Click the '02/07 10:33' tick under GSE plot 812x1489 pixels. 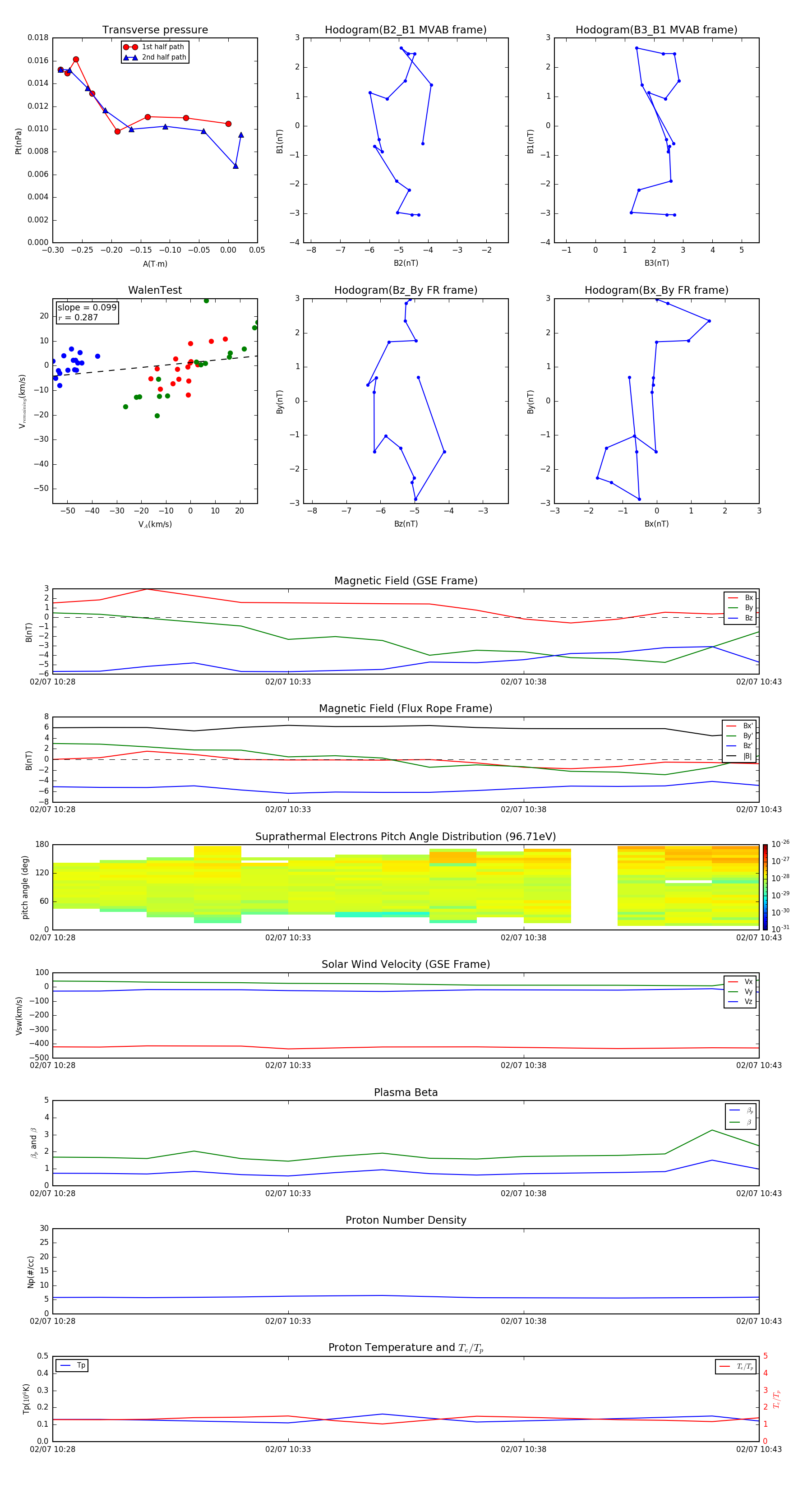point(288,682)
